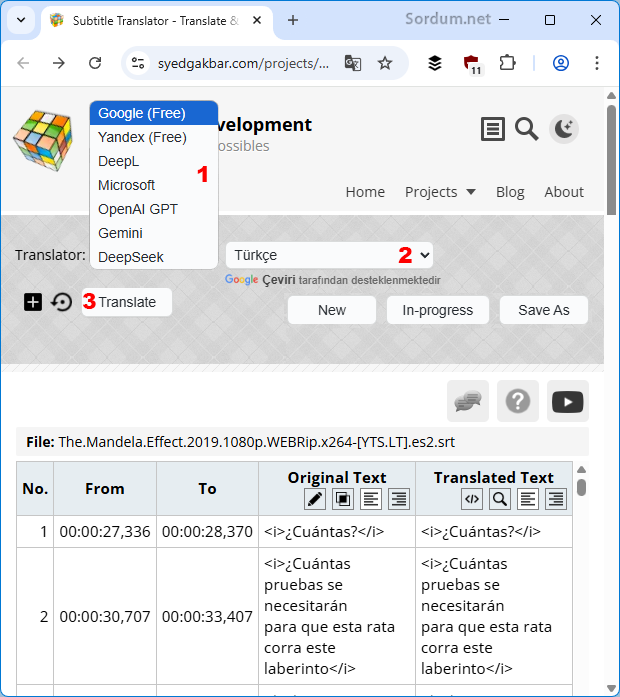Image resolution: width=620 pixels, height=697 pixels.
Task: Click the 00:00:33,407 To cell
Action: (207, 617)
